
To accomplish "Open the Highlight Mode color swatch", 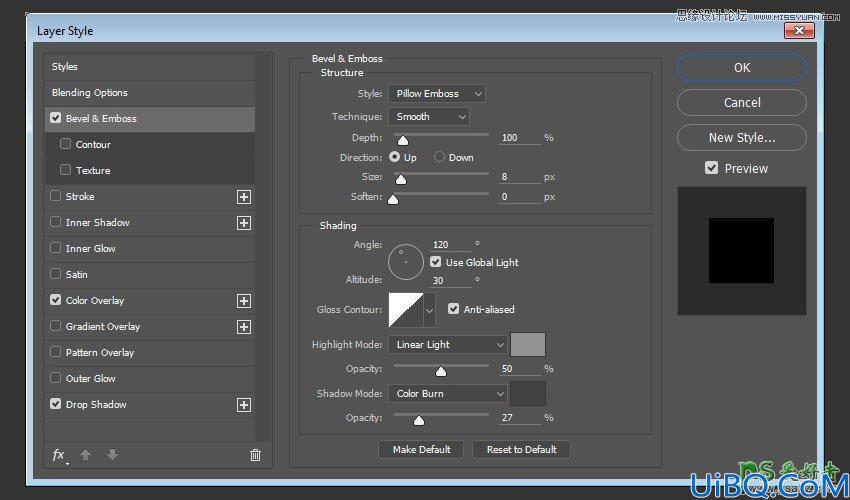I will point(528,345).
